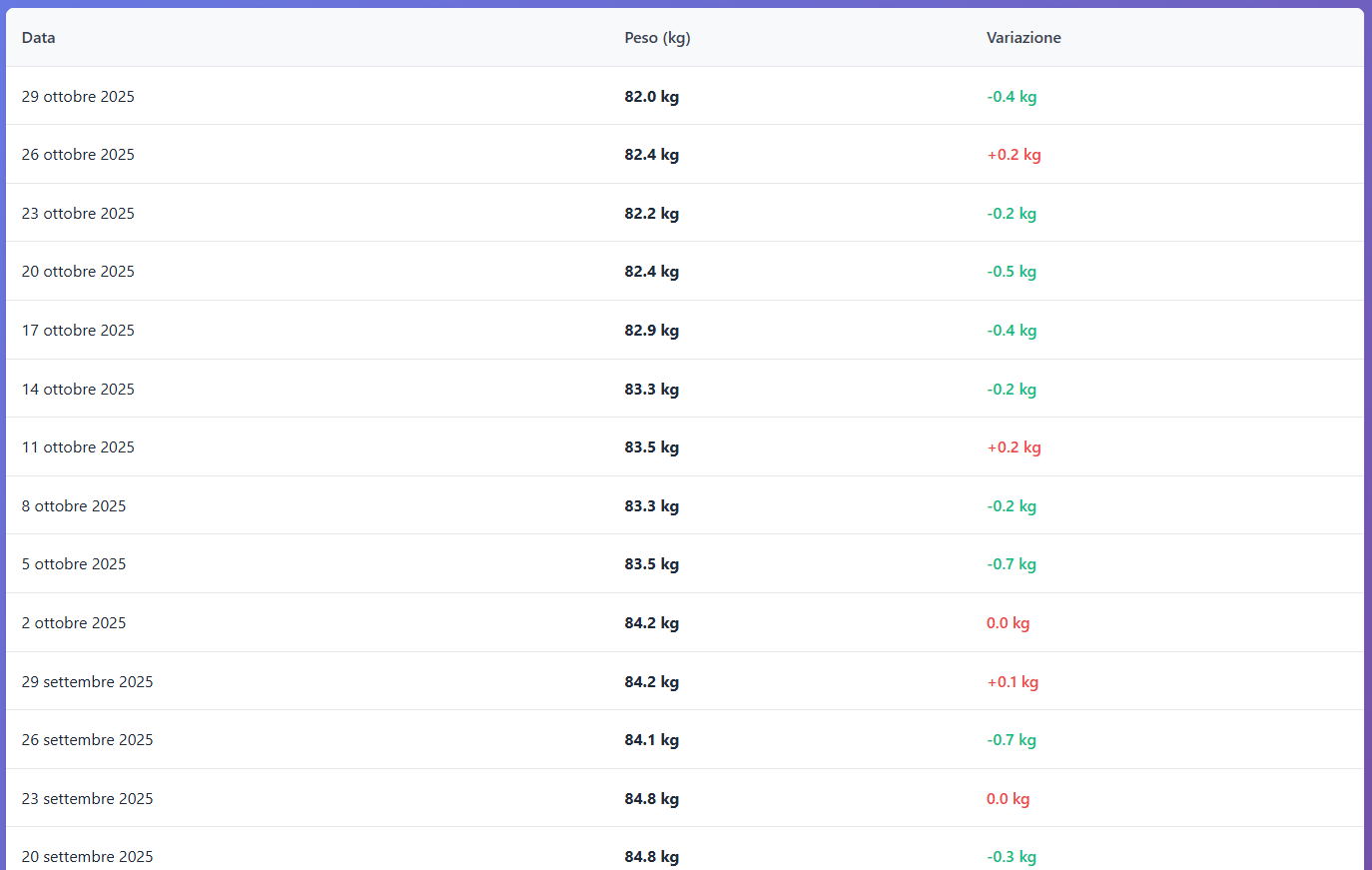This screenshot has width=1372, height=870.
Task: Click the red +0.2 kg on 26 ottobre
Action: 1014,154
